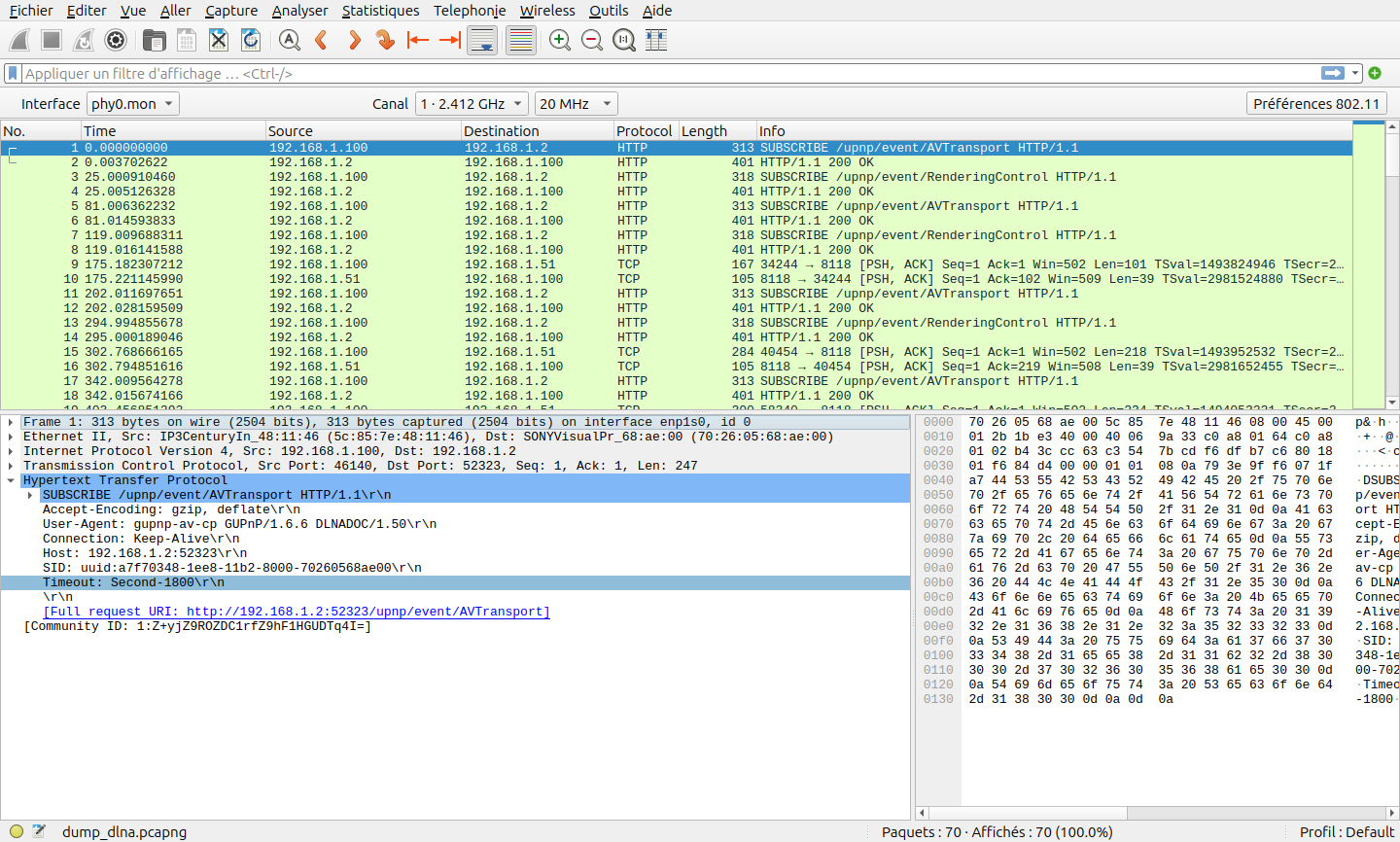Jump to the first packet icon
The width and height of the screenshot is (1400, 842).
click(x=418, y=40)
